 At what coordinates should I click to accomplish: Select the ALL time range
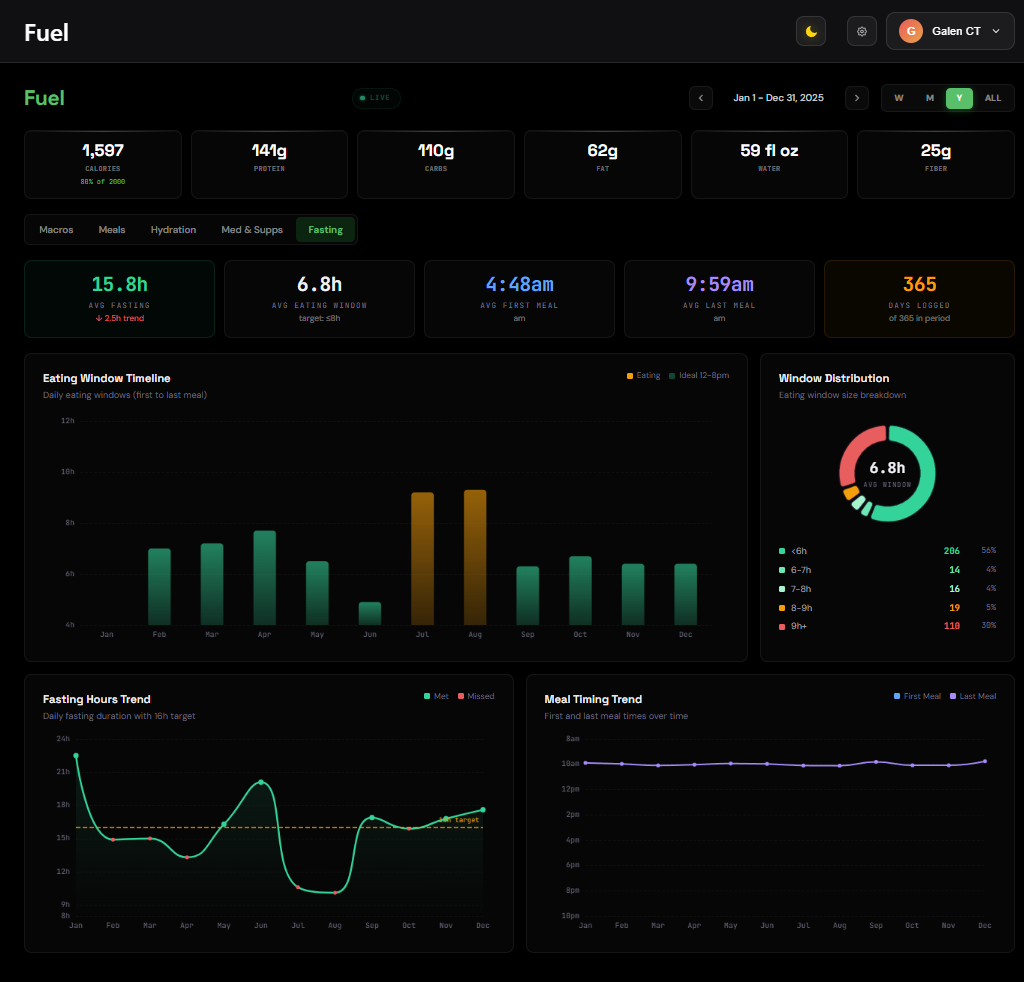[993, 98]
